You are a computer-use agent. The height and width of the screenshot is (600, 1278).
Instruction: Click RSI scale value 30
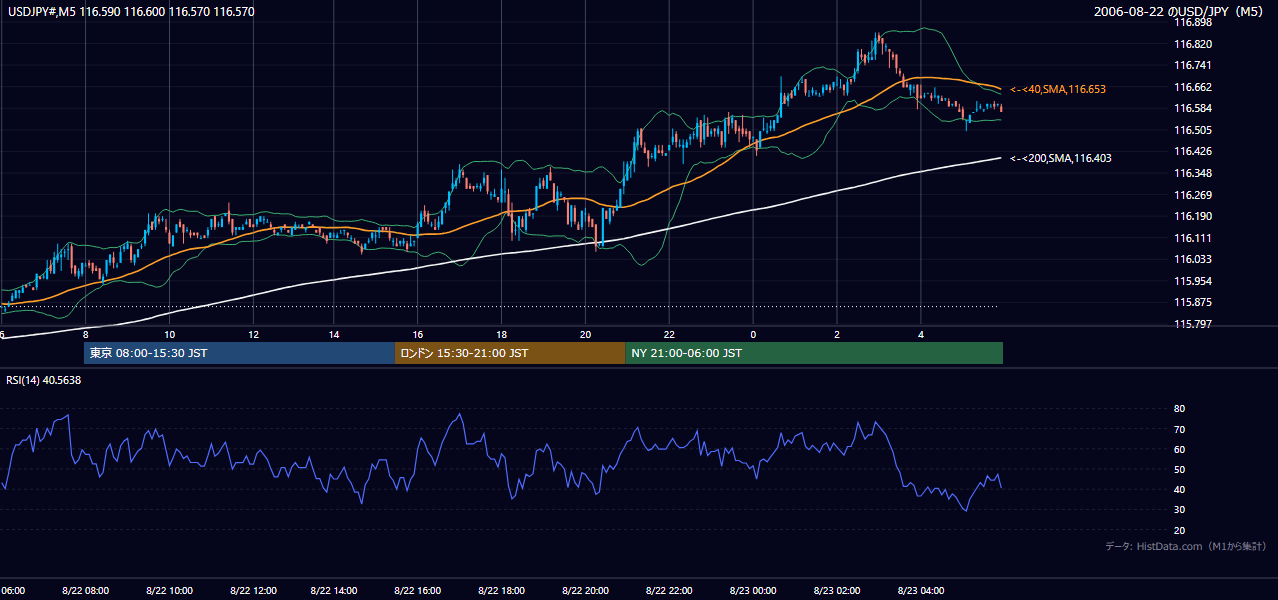pos(1179,510)
